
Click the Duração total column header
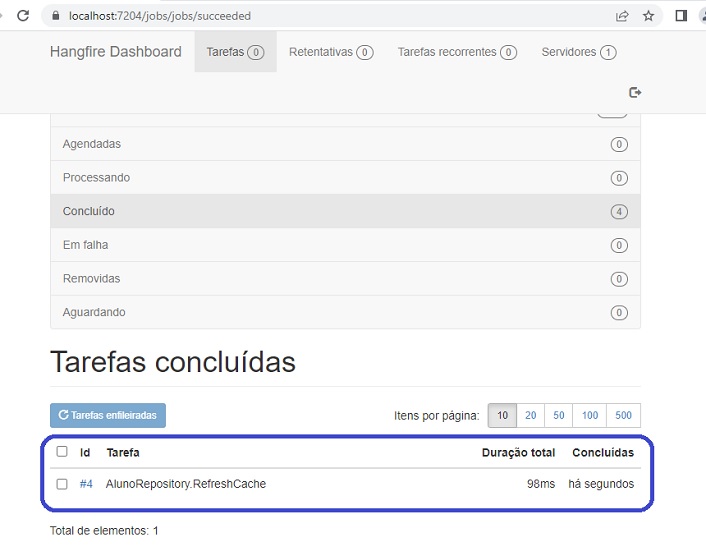(518, 453)
